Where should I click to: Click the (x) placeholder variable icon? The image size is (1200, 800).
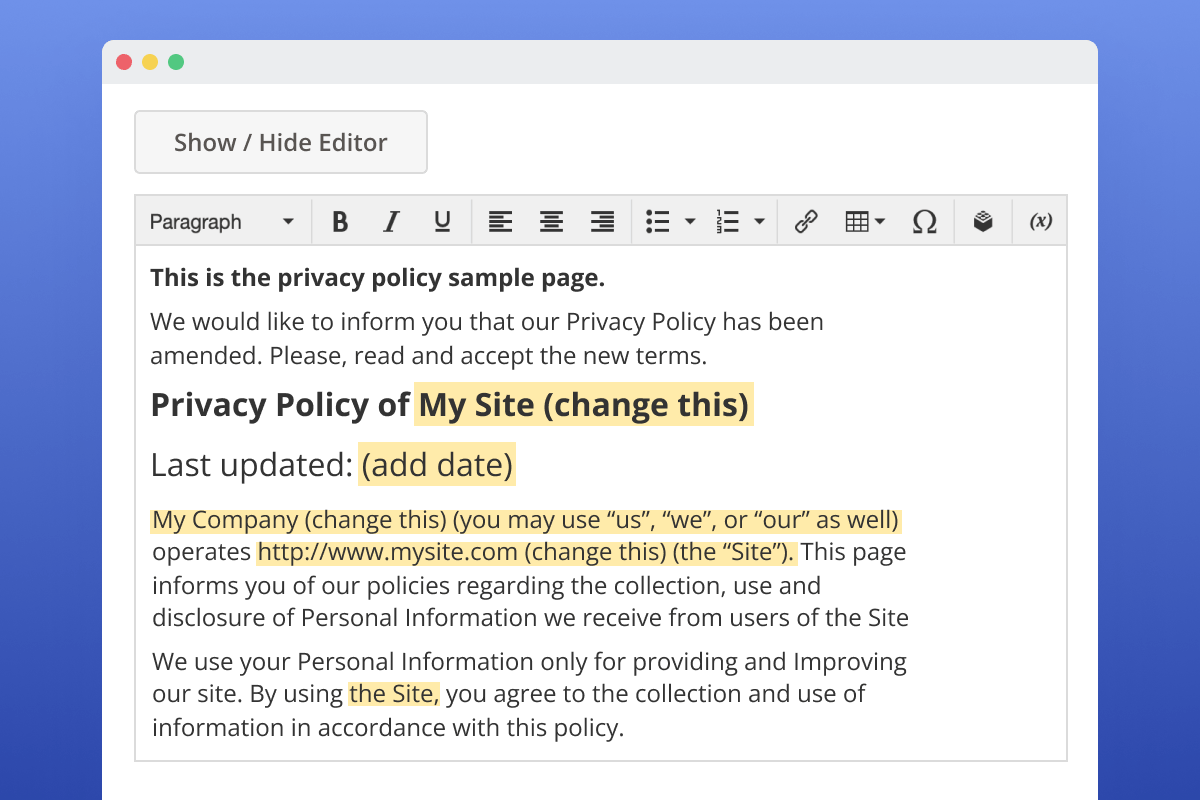[x=1040, y=221]
